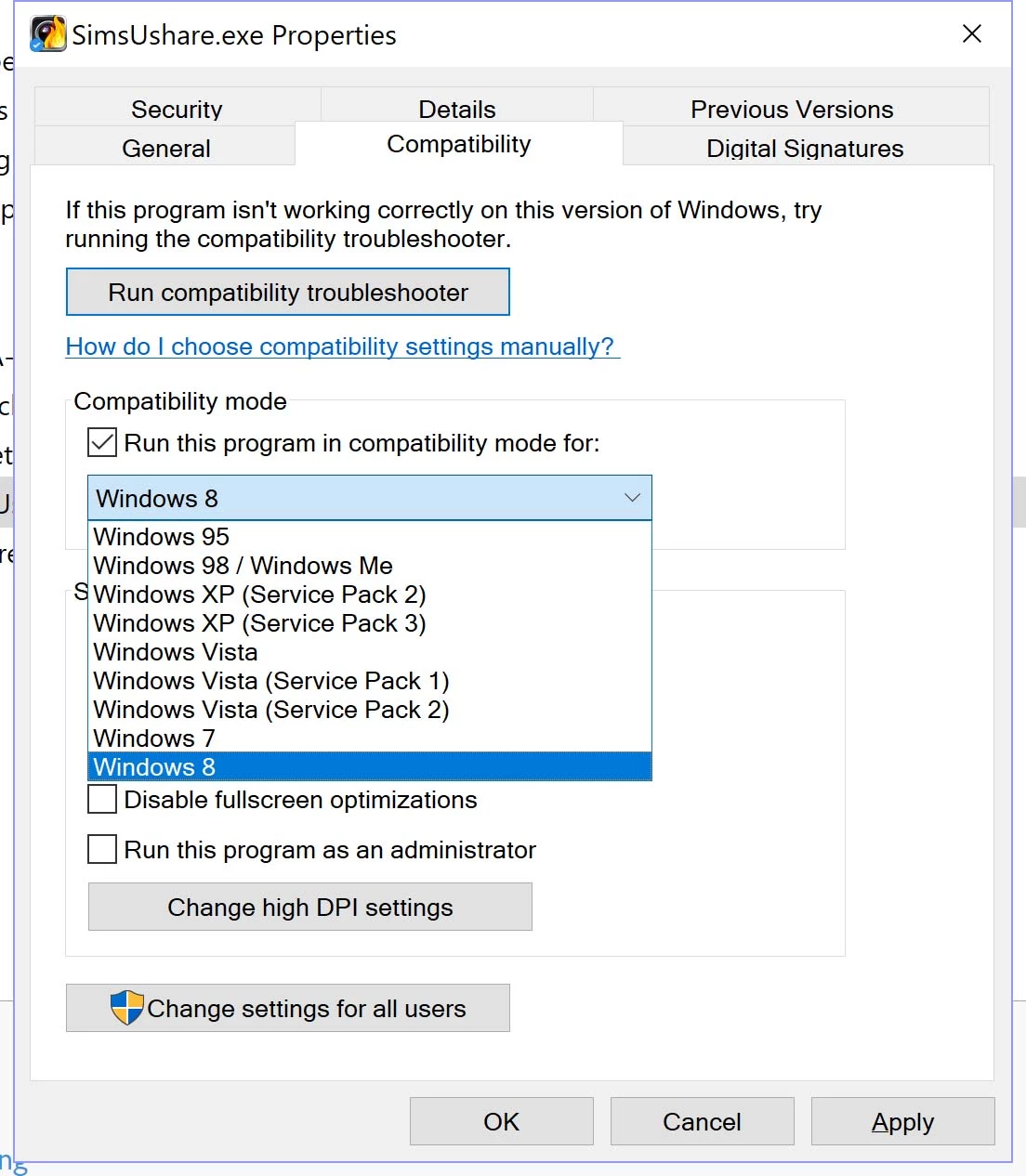Click Change settings for all users
The width and height of the screenshot is (1026, 1176).
pyautogui.click(x=288, y=1008)
